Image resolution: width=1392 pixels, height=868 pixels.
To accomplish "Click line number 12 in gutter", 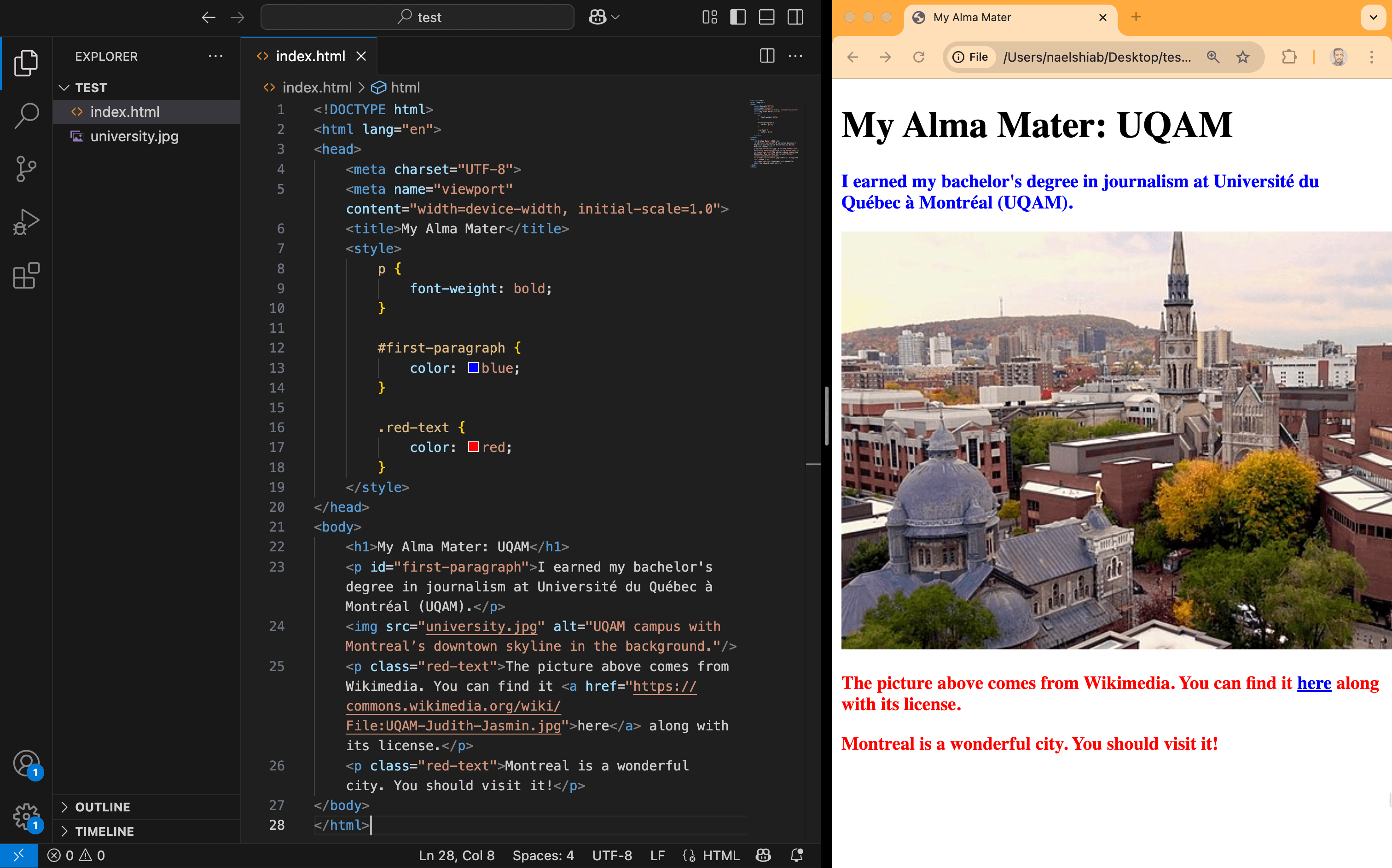I will pyautogui.click(x=277, y=348).
